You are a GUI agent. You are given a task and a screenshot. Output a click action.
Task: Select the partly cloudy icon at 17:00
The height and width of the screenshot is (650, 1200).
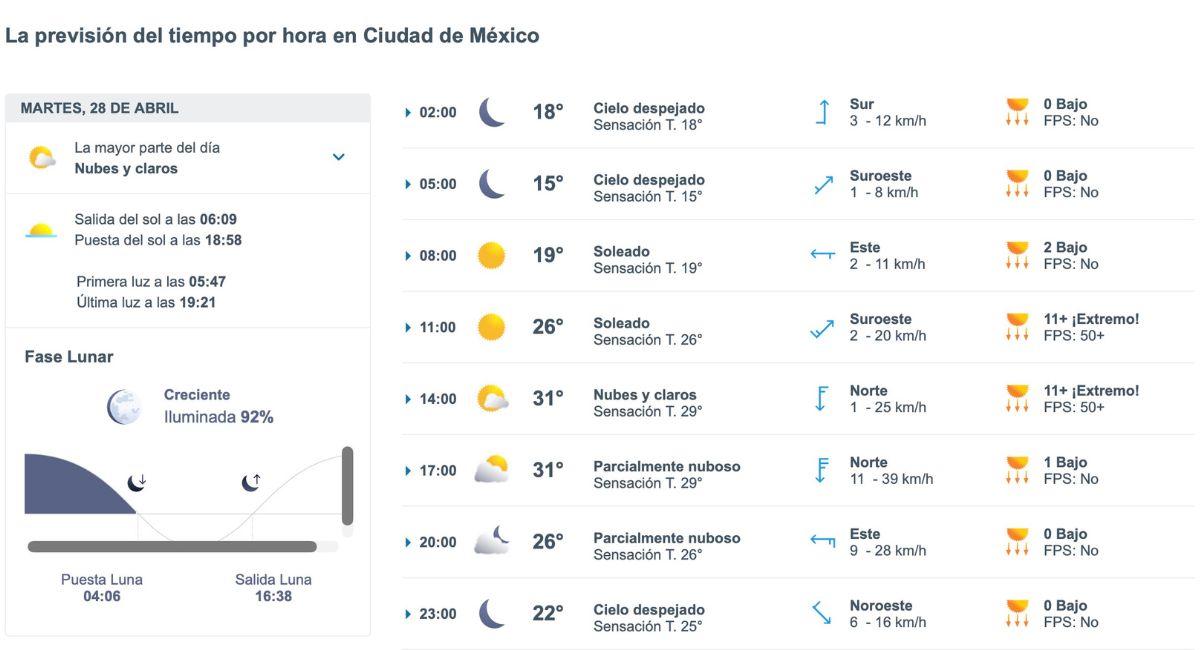[491, 470]
